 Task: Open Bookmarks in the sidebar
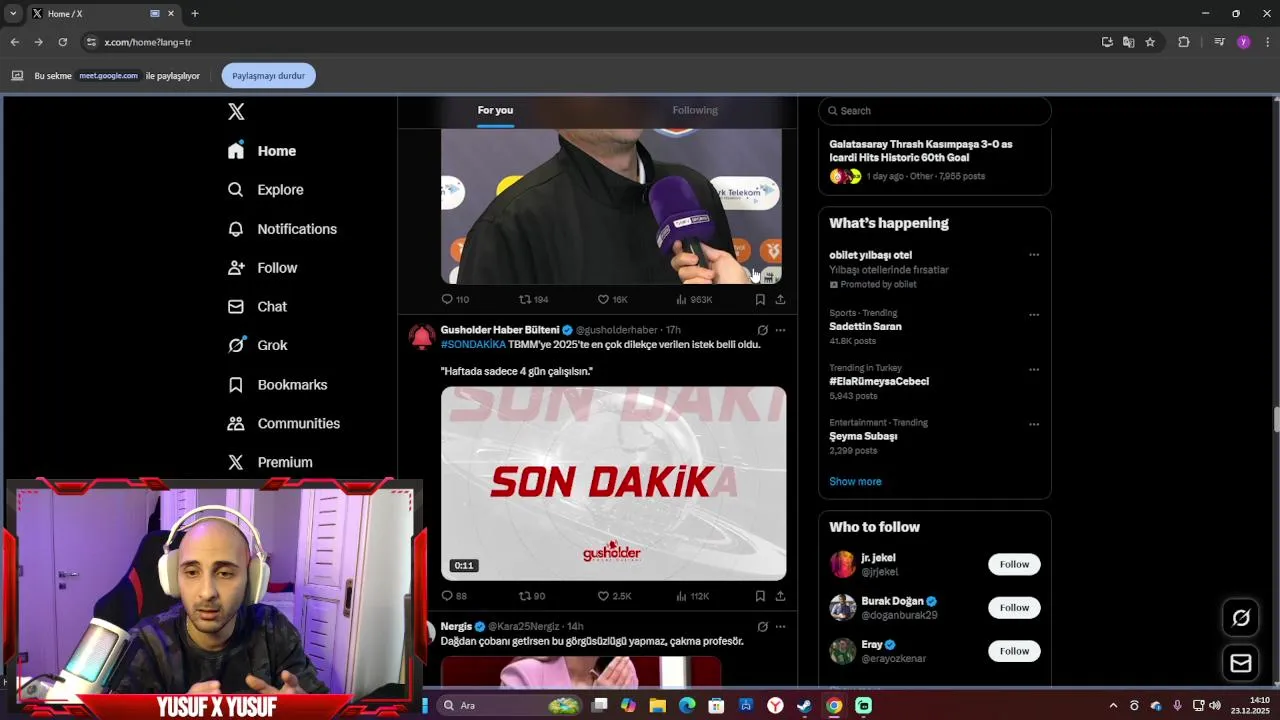coord(277,385)
